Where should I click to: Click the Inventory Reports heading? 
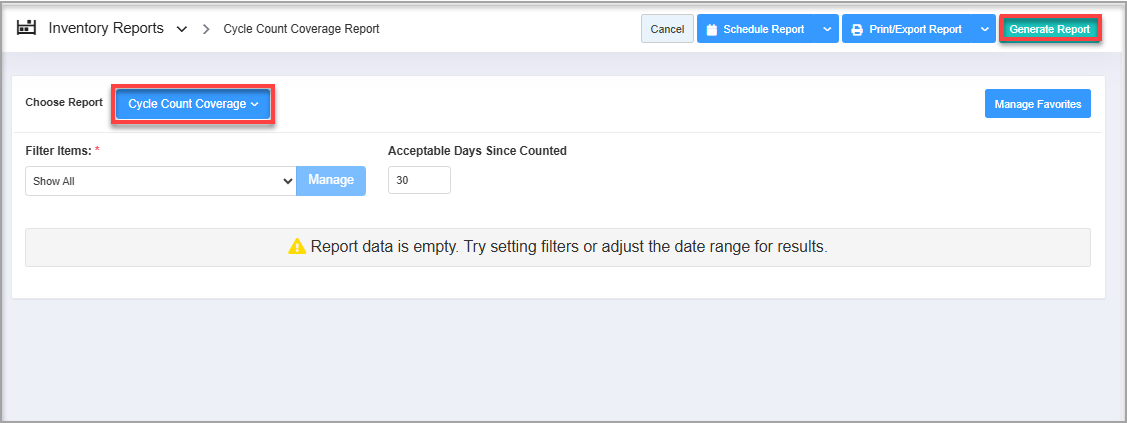point(106,28)
